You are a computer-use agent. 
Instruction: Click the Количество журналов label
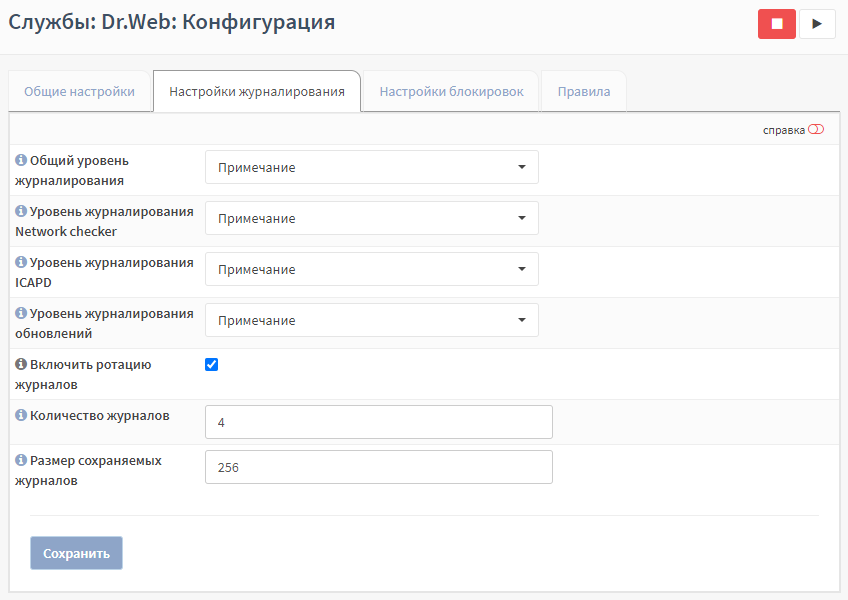pos(100,416)
